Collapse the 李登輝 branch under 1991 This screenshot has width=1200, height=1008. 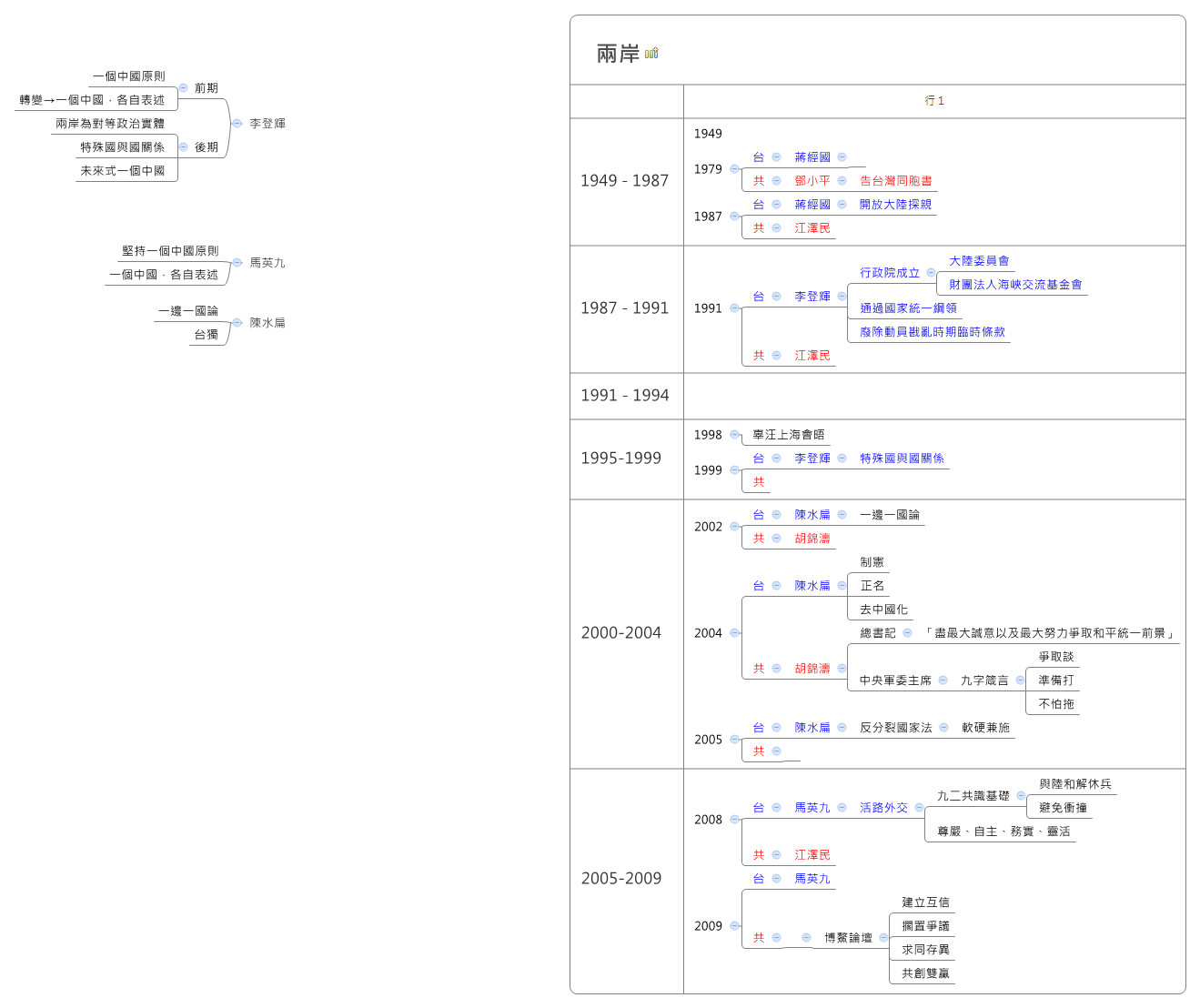click(x=842, y=296)
